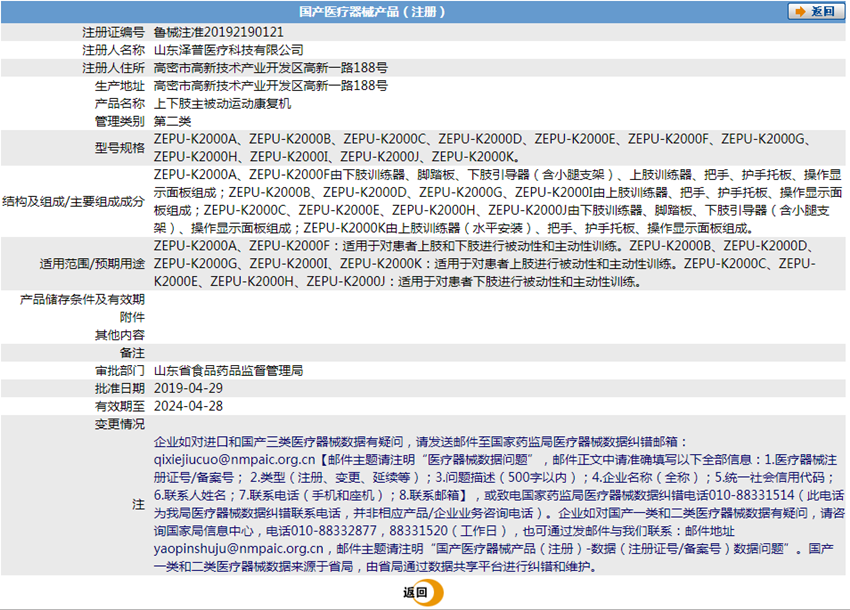
Task: Click the 变更情况 field label
Action: coord(120,424)
